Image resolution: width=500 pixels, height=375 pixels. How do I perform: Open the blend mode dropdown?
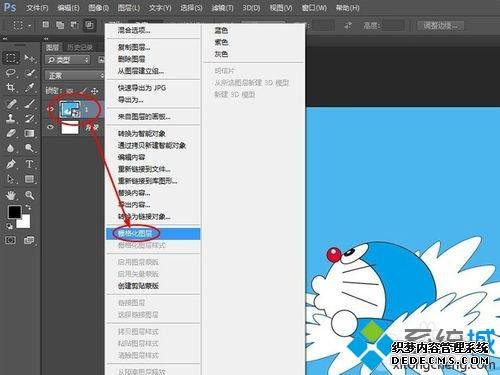[74, 76]
